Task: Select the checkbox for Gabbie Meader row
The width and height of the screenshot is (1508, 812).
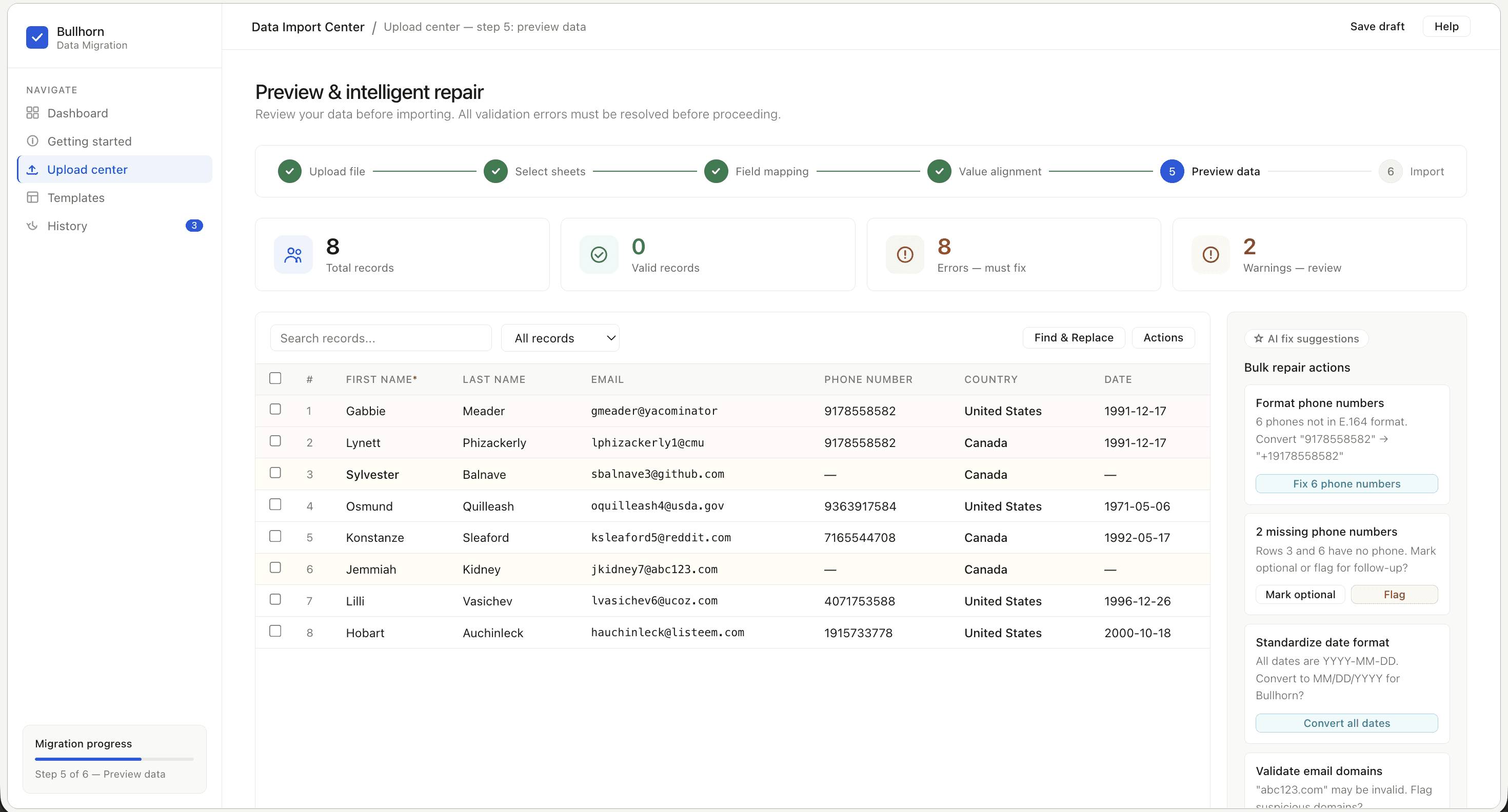Action: (275, 410)
